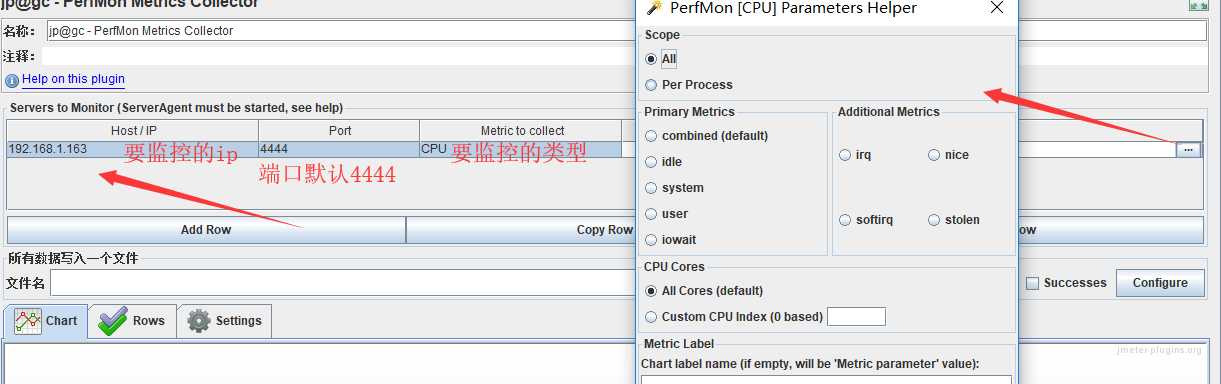The width and height of the screenshot is (1221, 384).
Task: Select the 192.168.1.163 host cell
Action: (132, 149)
